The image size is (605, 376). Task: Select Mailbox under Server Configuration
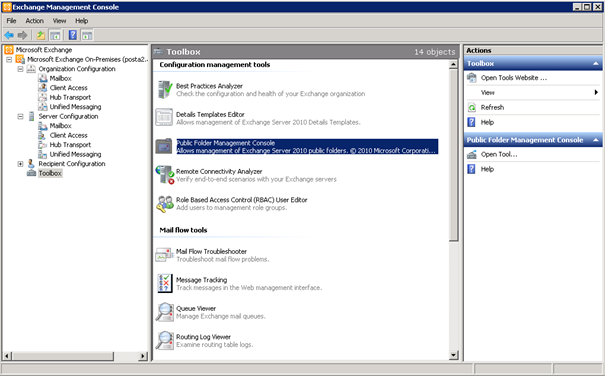coord(60,126)
